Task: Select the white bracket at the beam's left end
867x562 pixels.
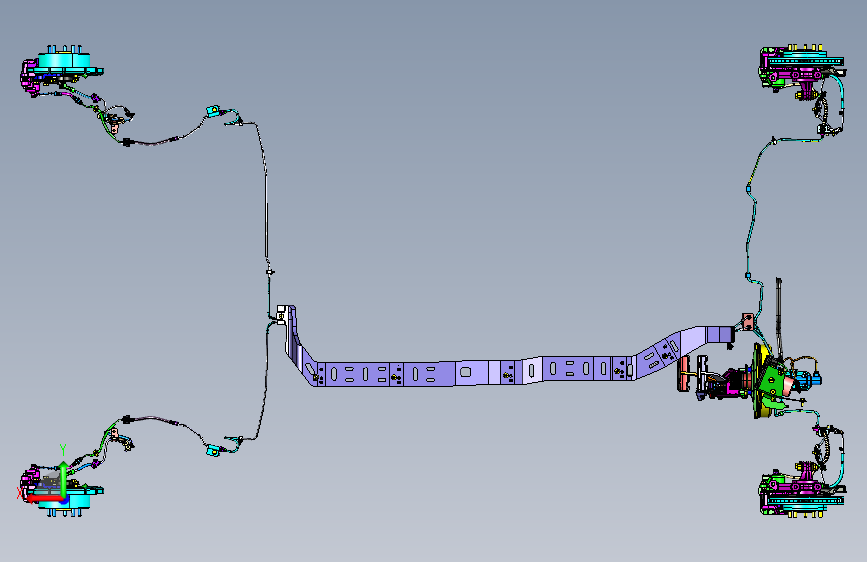Action: point(281,315)
